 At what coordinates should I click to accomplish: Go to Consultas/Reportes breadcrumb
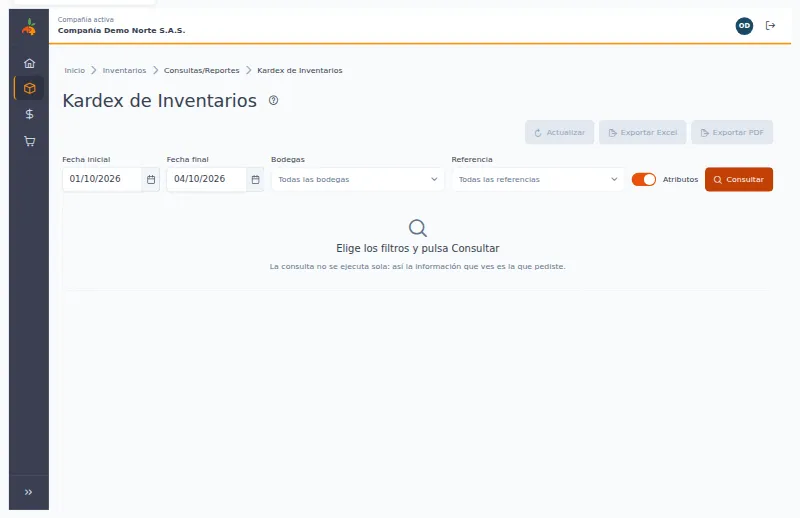coord(202,70)
